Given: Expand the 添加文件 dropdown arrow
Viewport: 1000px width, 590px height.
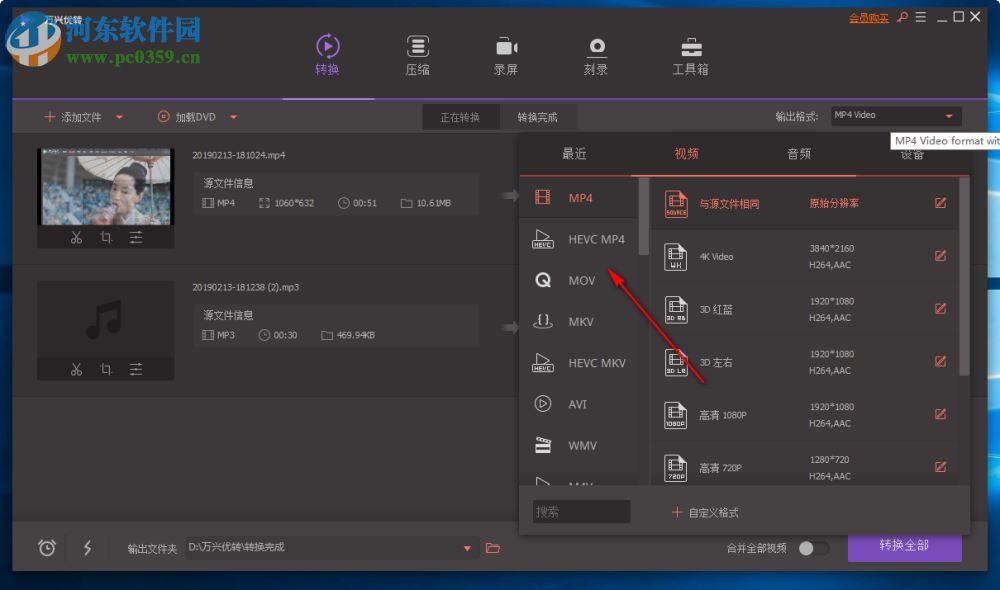Looking at the screenshot, I should tap(120, 116).
